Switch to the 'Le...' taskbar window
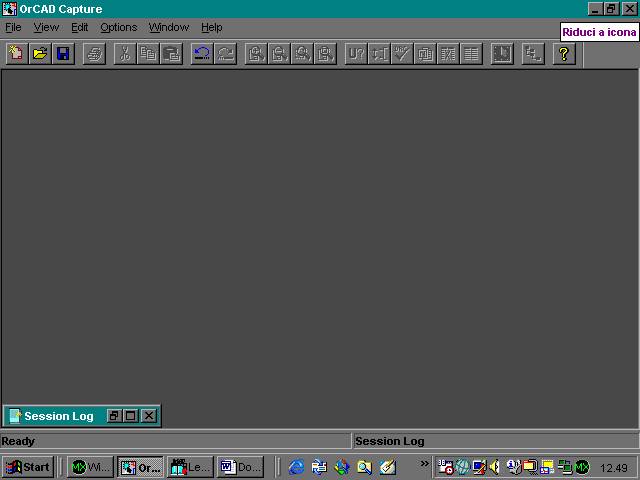This screenshot has height=480, width=640. click(190, 467)
